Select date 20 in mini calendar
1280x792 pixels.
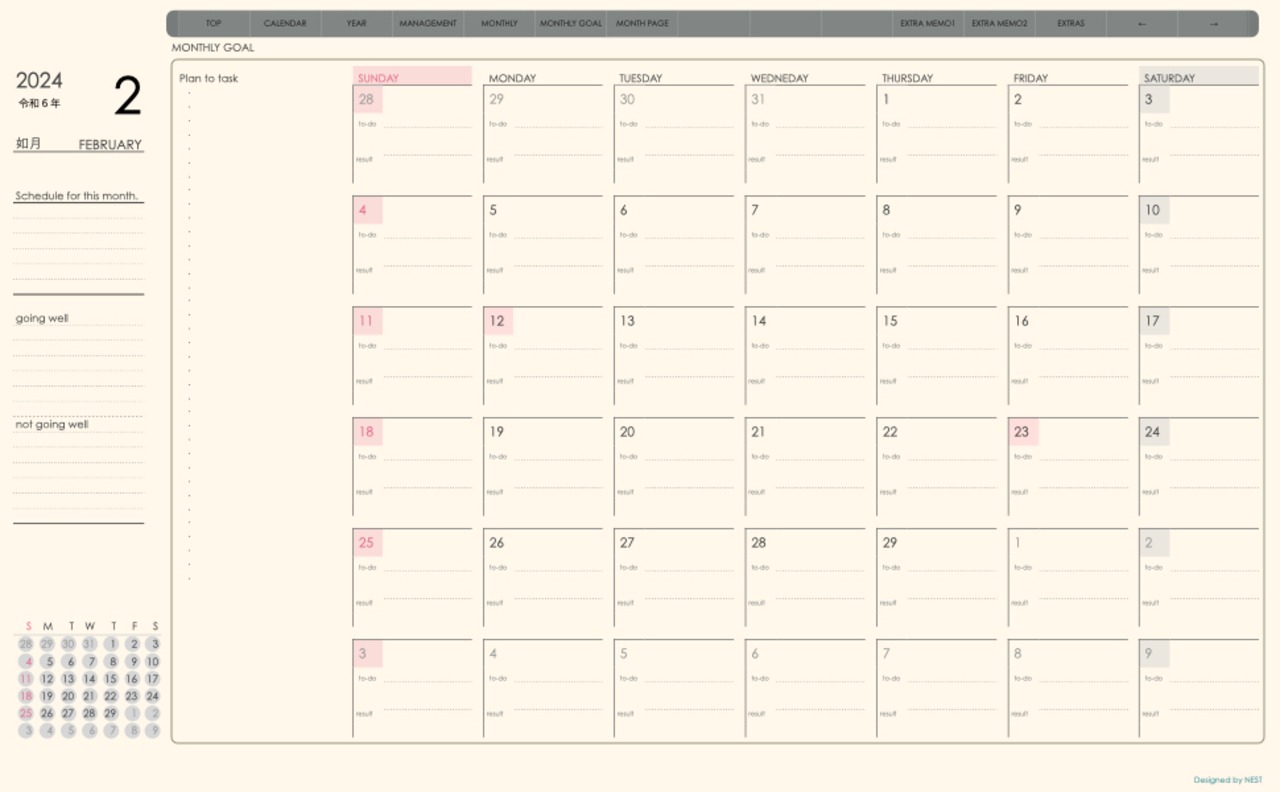tap(68, 697)
